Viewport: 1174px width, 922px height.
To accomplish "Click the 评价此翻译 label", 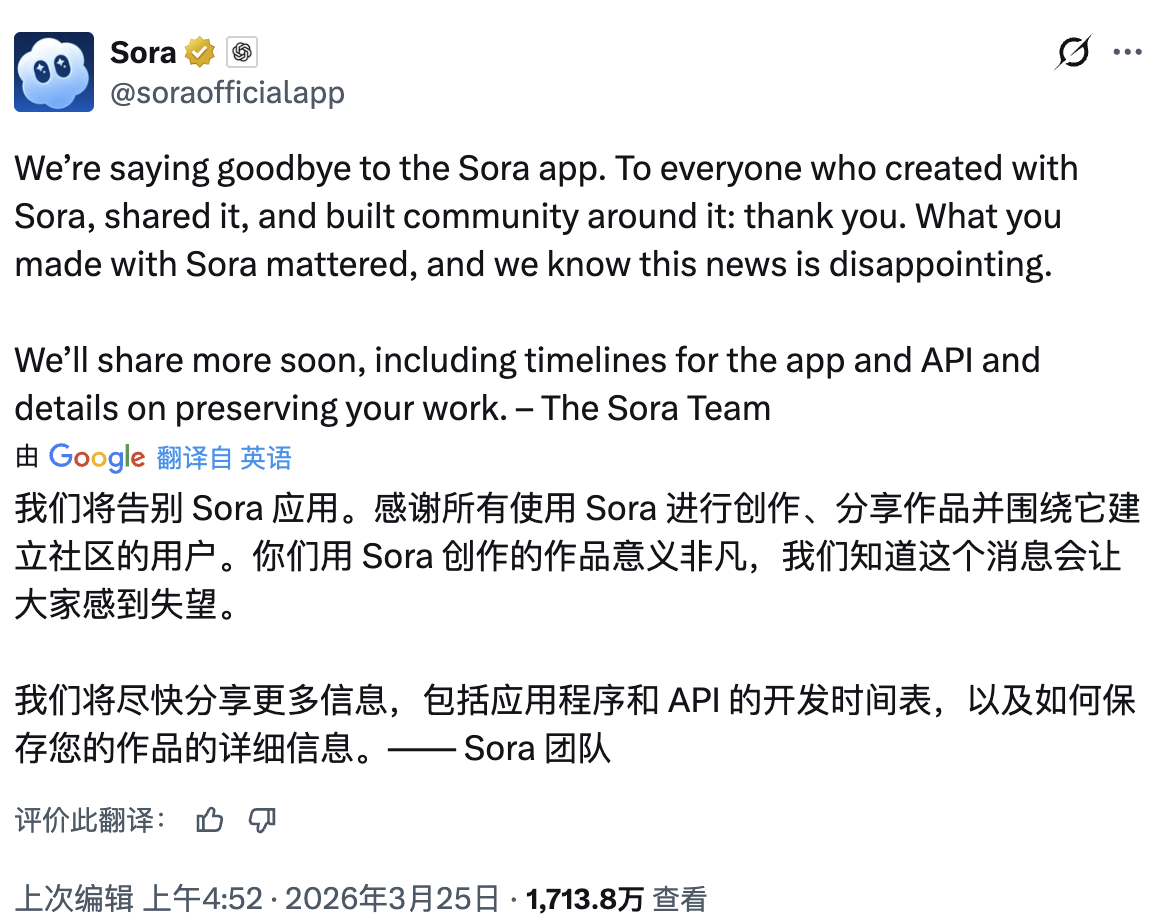I will 90,821.
